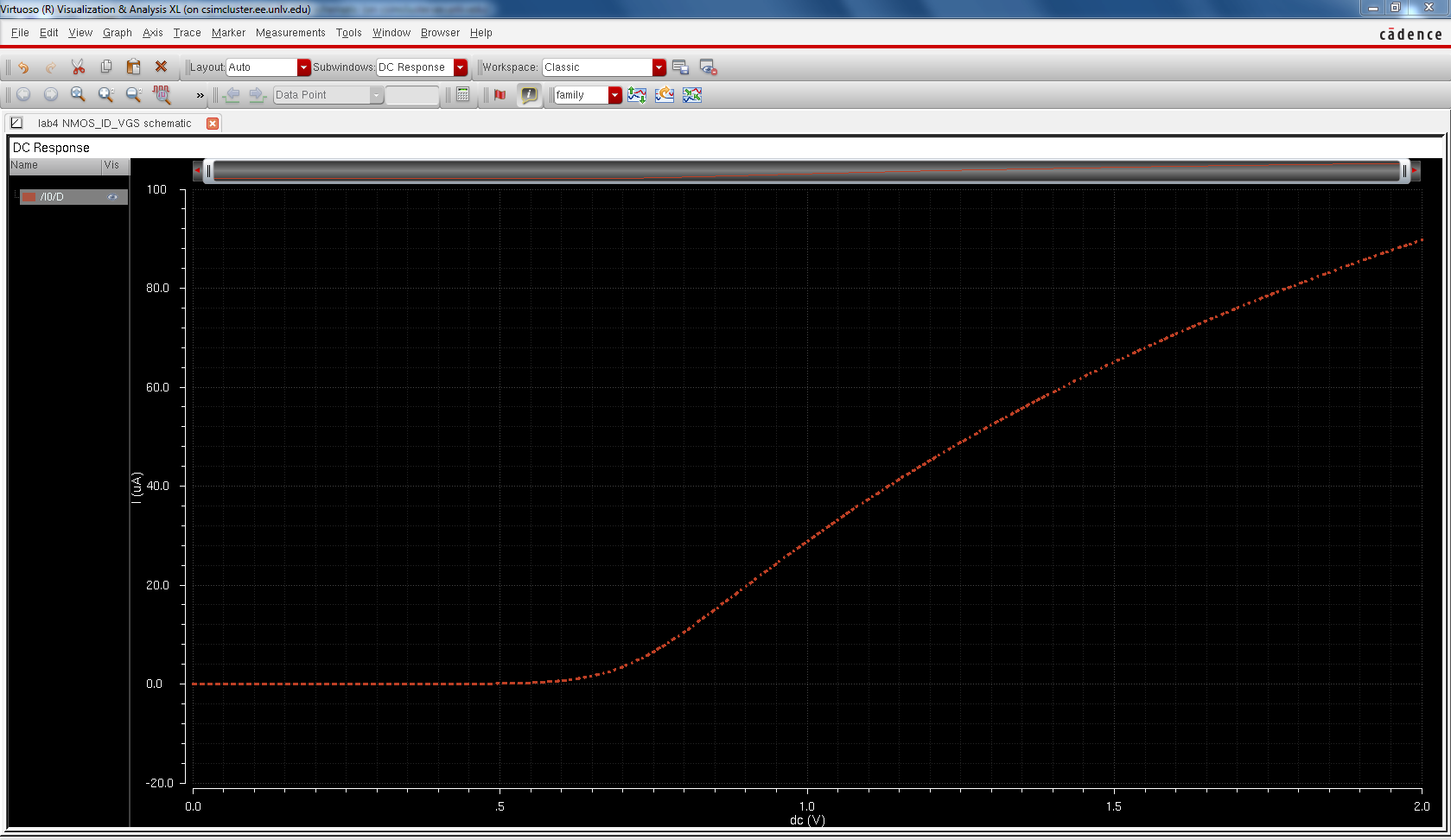Click the Redo toolbar icon

point(51,67)
